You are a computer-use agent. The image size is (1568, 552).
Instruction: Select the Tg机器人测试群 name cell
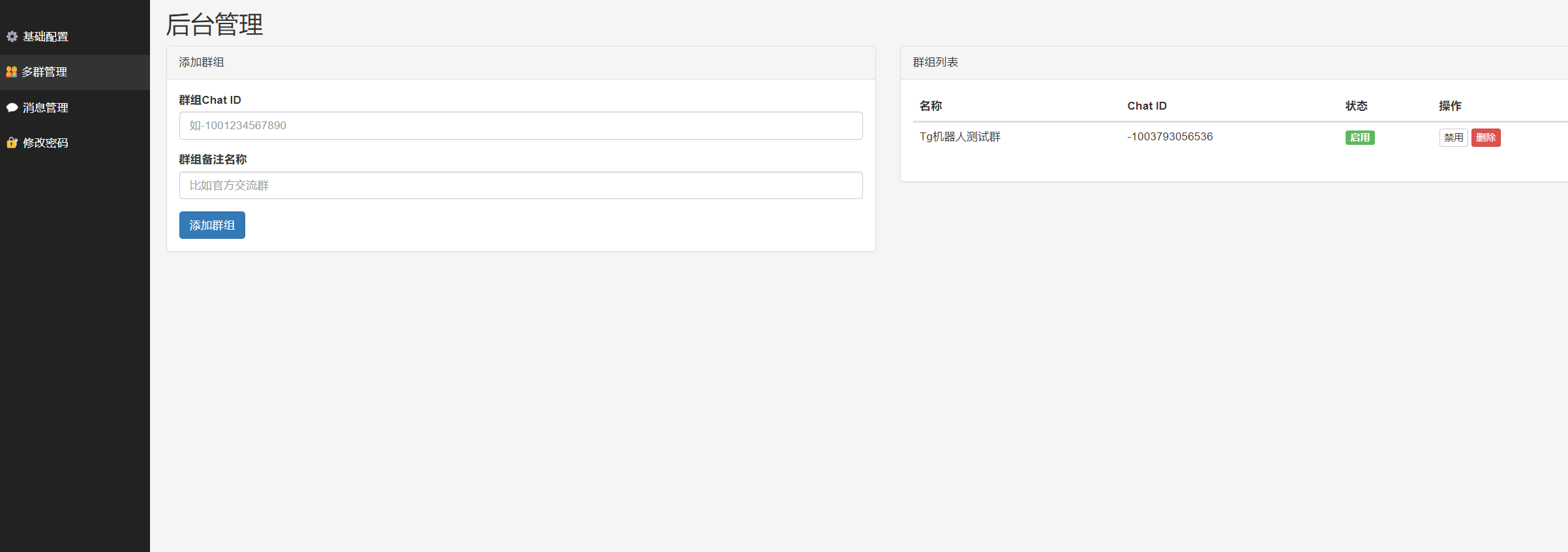[960, 137]
